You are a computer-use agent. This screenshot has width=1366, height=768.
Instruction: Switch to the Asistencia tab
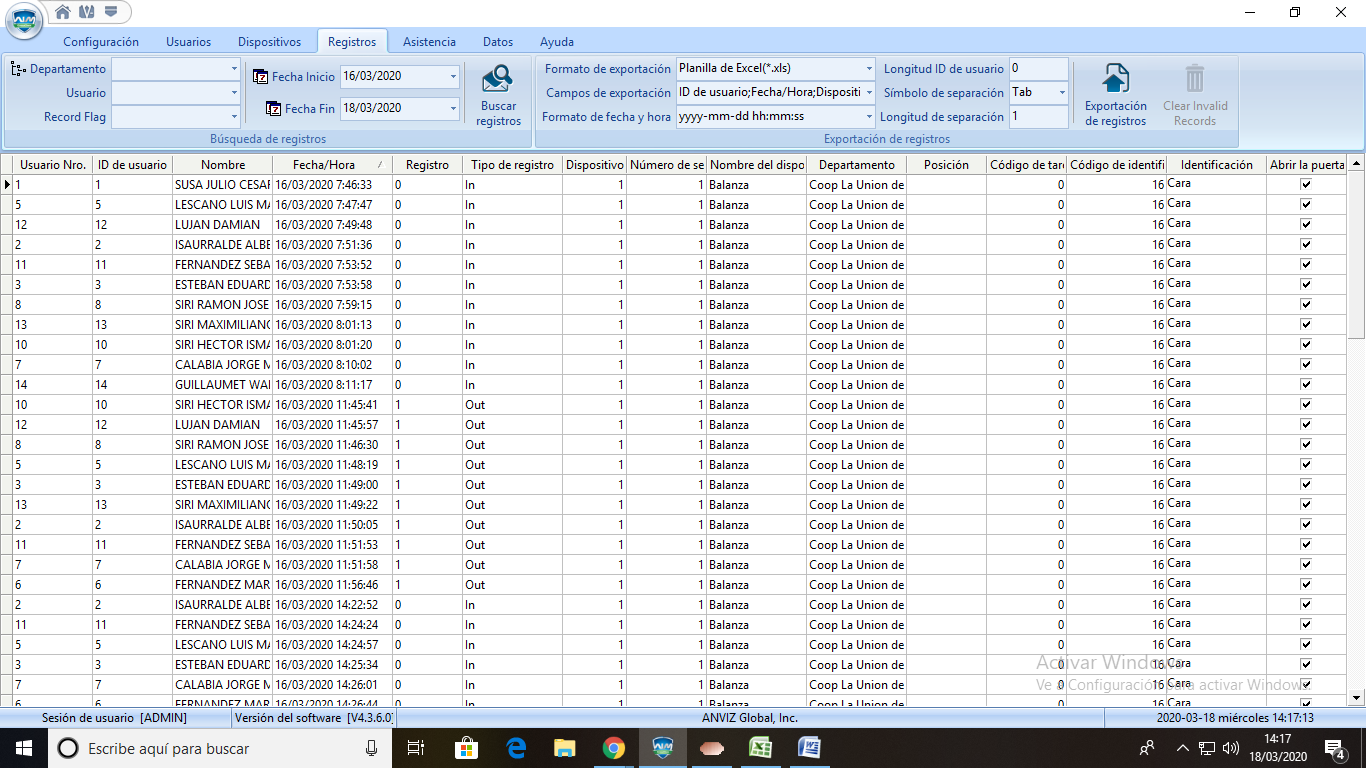coord(429,42)
